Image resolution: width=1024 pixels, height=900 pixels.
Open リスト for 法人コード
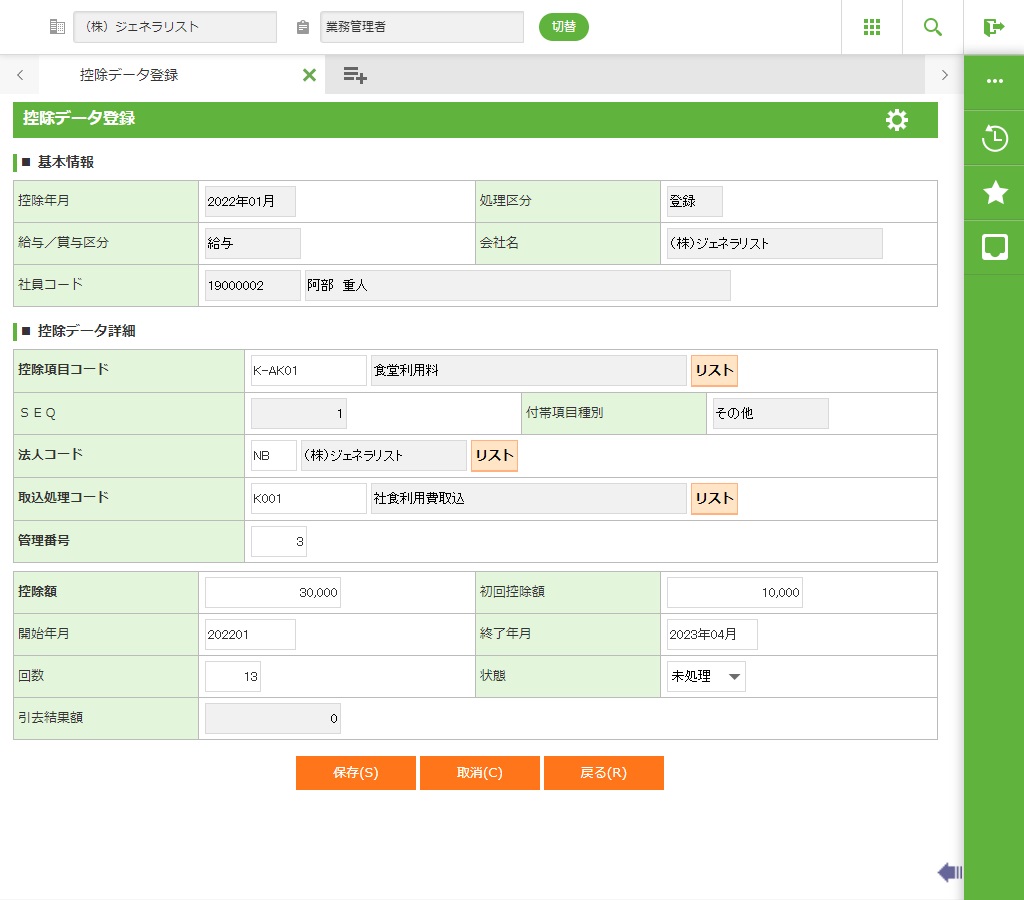click(x=494, y=456)
